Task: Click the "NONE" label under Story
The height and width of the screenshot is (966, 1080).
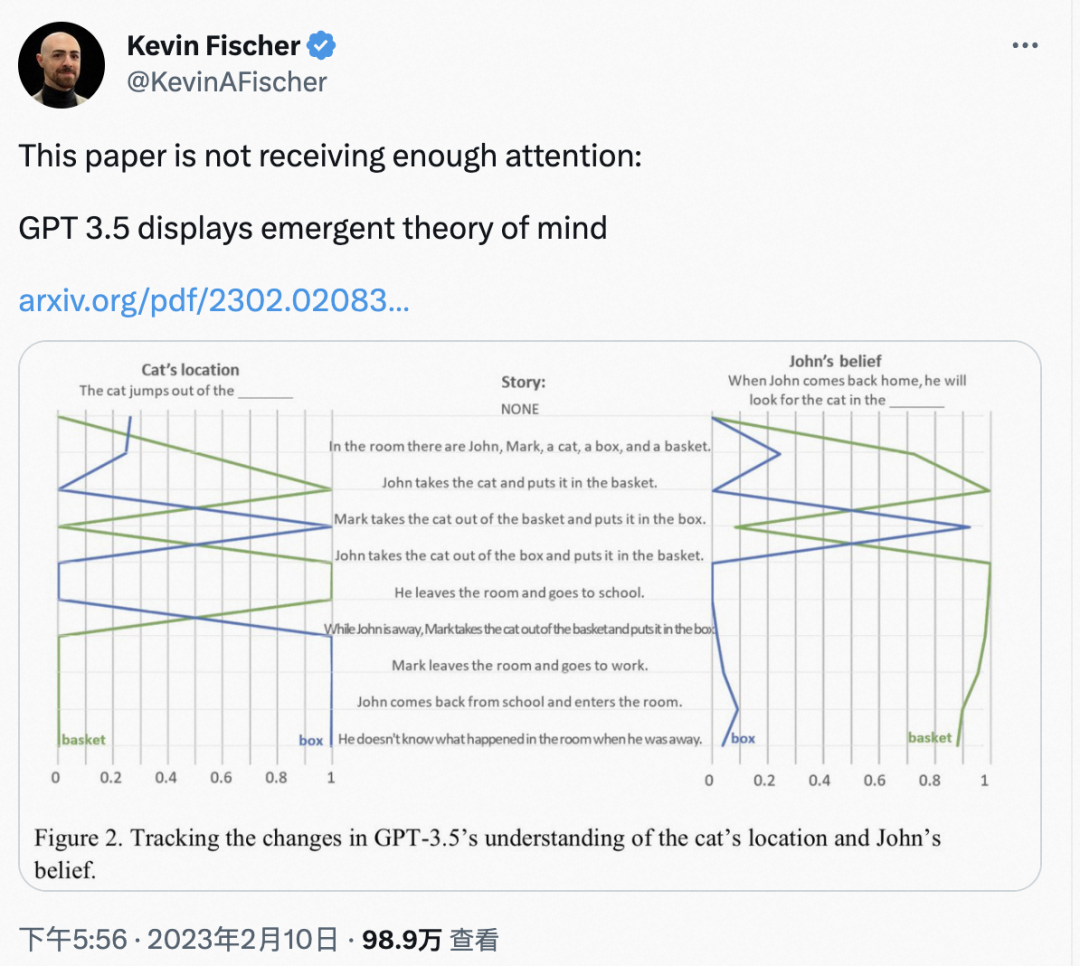Action: [x=520, y=409]
